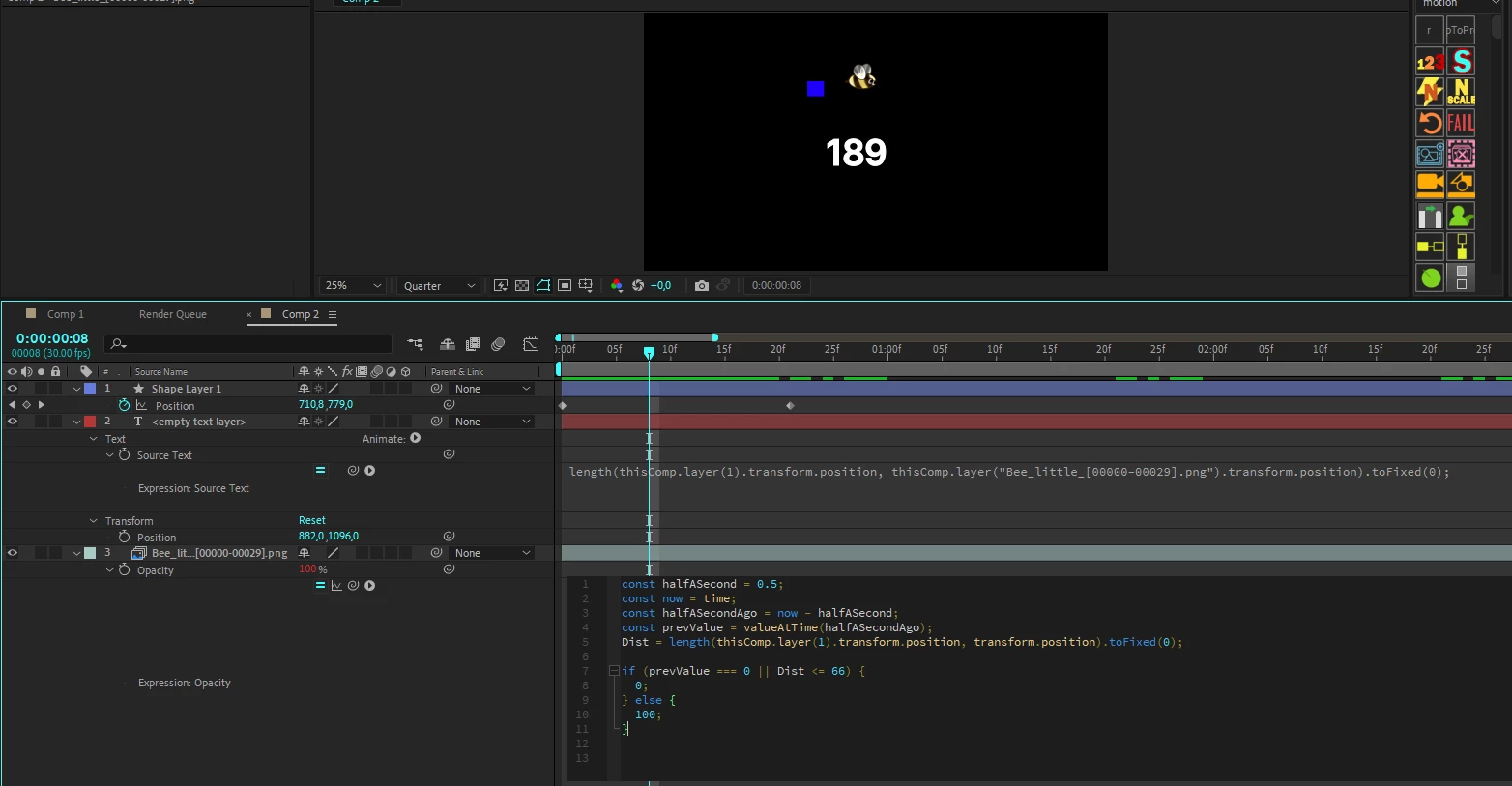
Task: Click the Parent & Link column header
Action: (457, 372)
